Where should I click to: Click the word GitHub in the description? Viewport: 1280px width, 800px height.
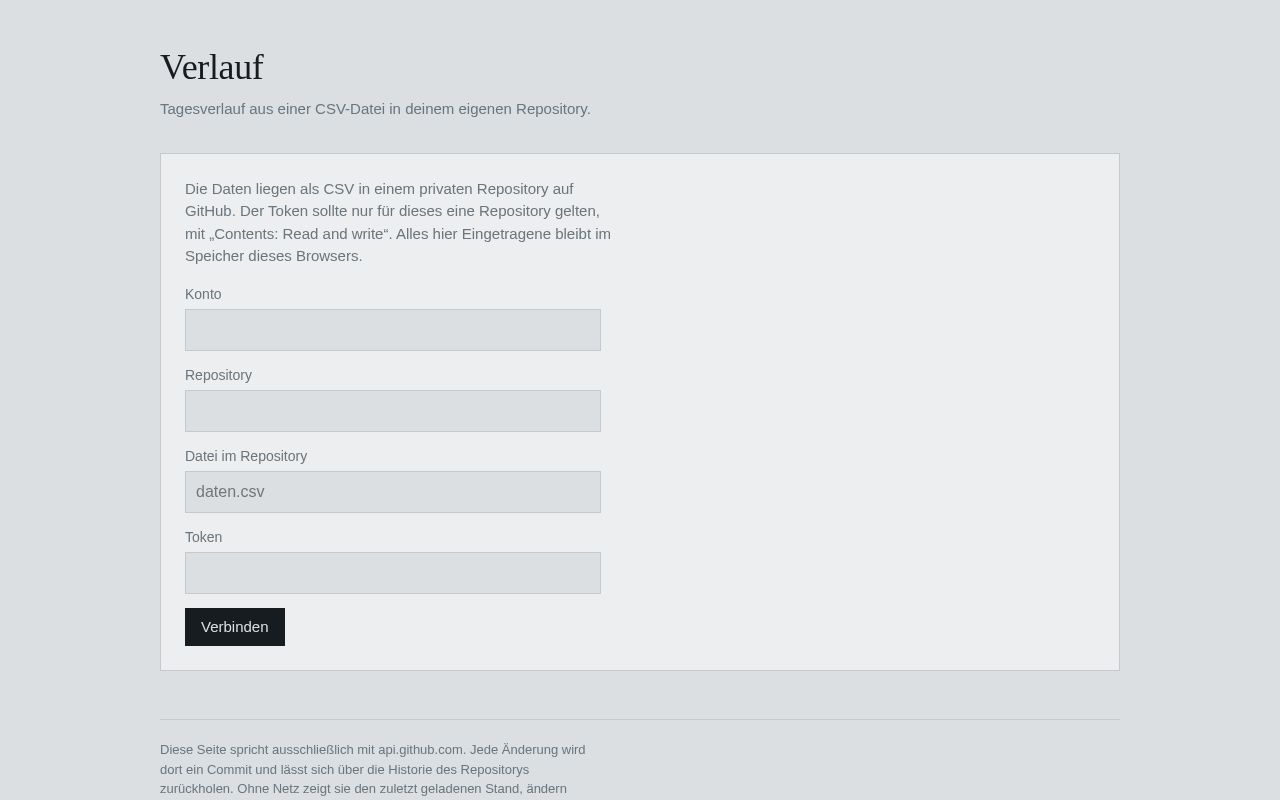pyautogui.click(x=209, y=211)
